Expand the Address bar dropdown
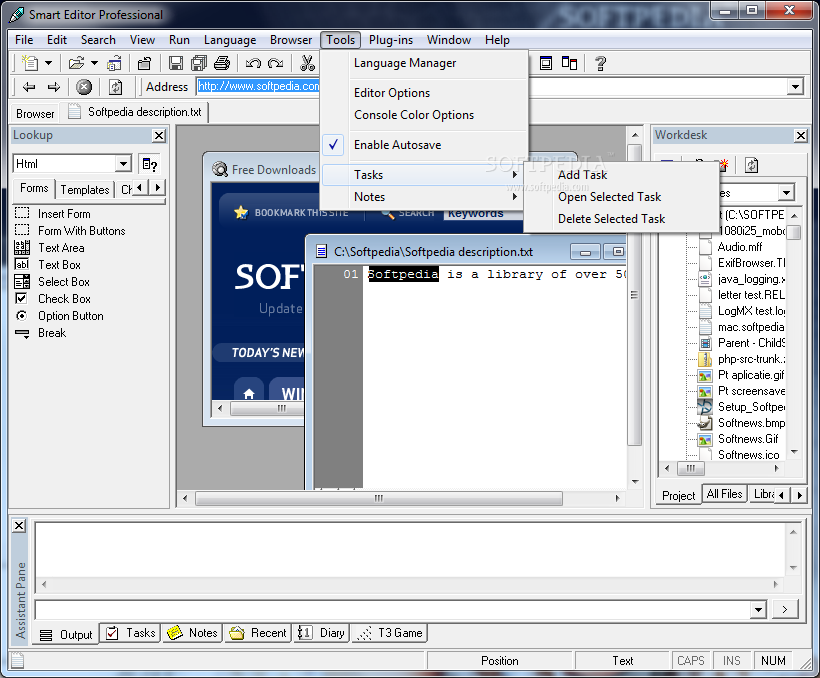The height and width of the screenshot is (678, 820). click(x=795, y=86)
